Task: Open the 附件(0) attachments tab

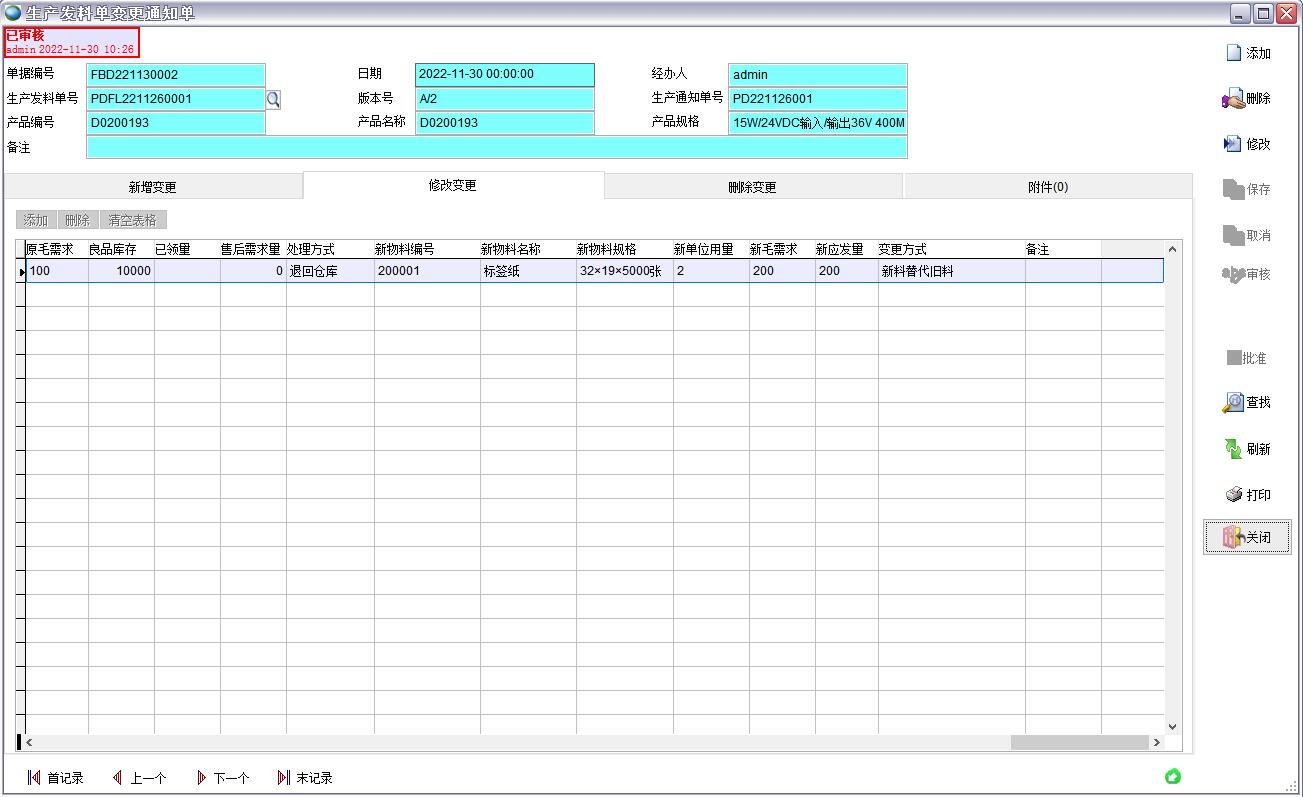Action: coord(1047,187)
